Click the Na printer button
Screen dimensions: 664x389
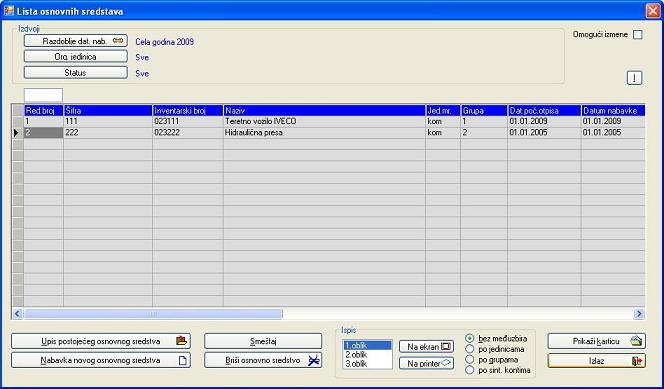[x=426, y=364]
